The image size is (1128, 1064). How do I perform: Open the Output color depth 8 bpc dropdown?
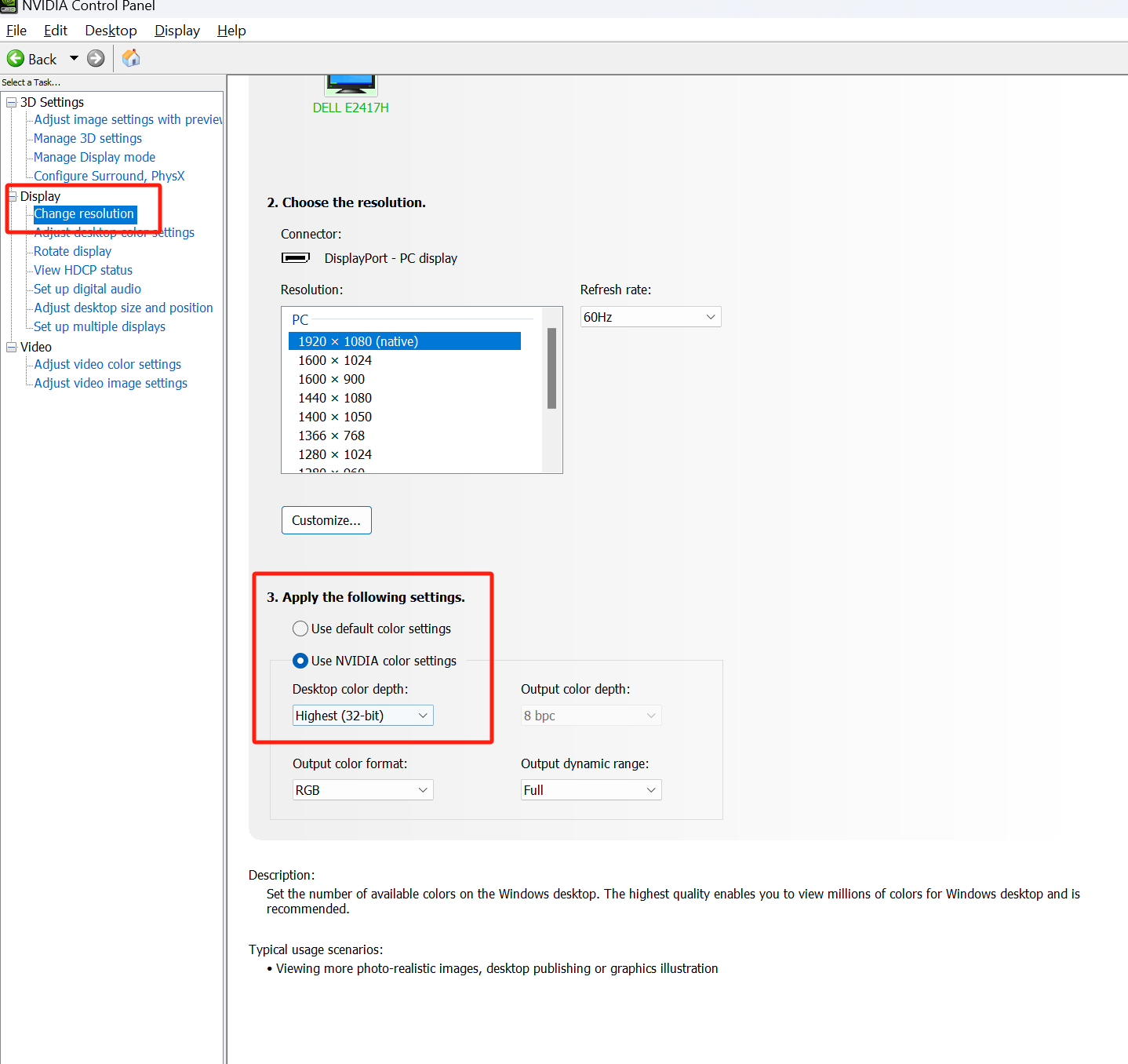click(591, 716)
